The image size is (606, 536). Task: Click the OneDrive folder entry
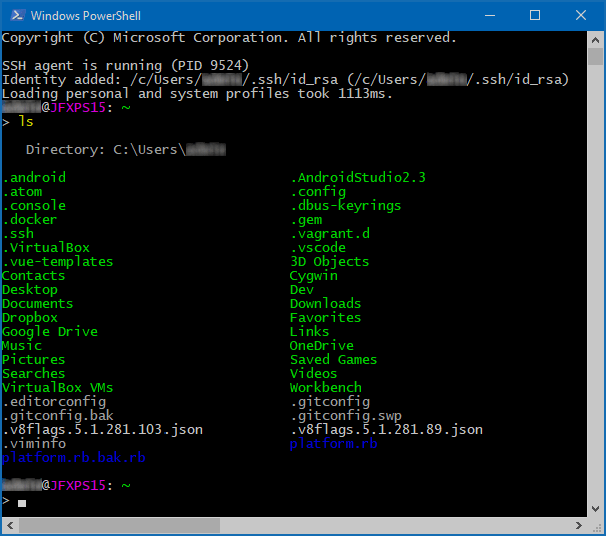tap(322, 345)
